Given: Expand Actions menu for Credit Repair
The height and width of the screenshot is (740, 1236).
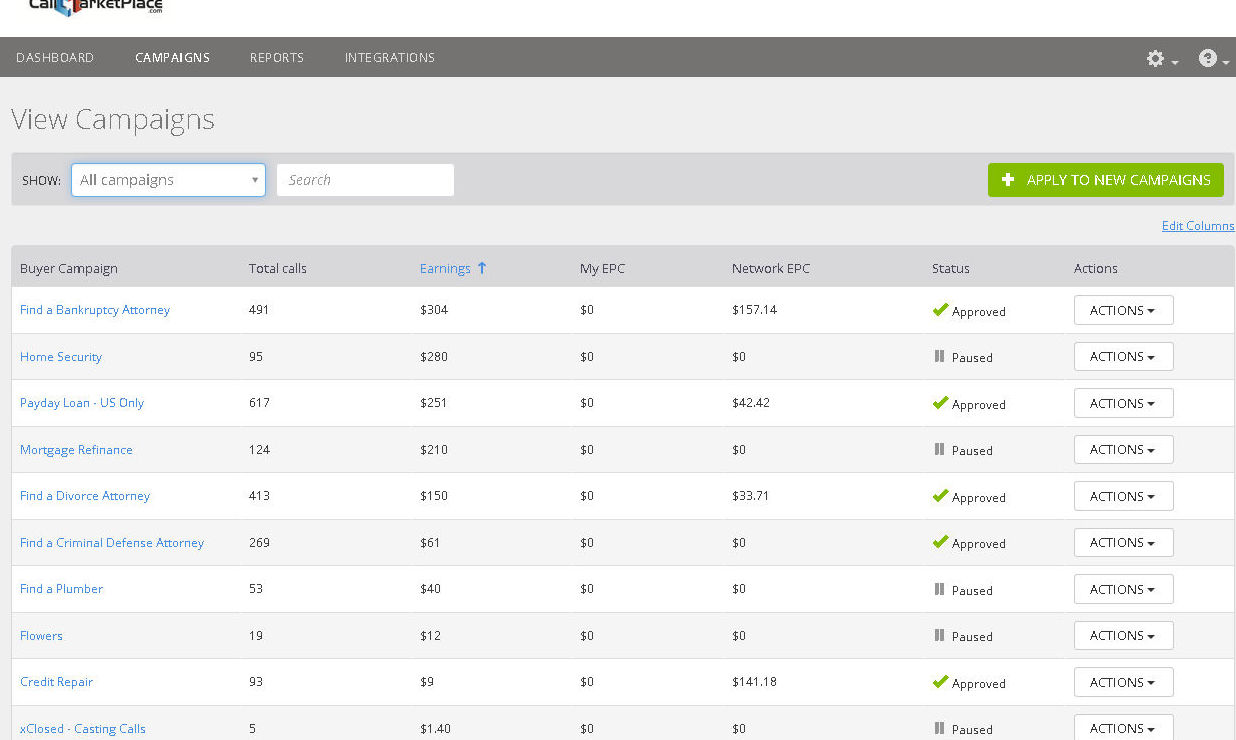Looking at the screenshot, I should 1123,682.
